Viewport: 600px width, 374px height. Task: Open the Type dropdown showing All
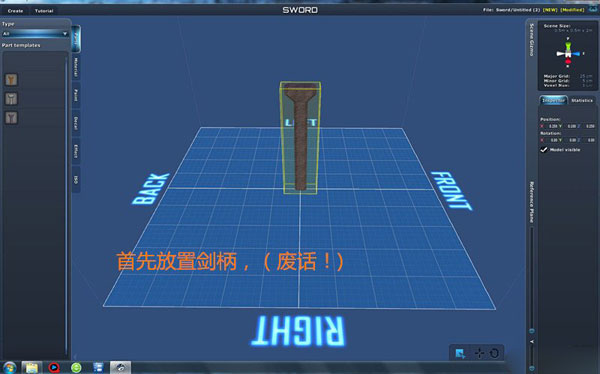click(35, 34)
